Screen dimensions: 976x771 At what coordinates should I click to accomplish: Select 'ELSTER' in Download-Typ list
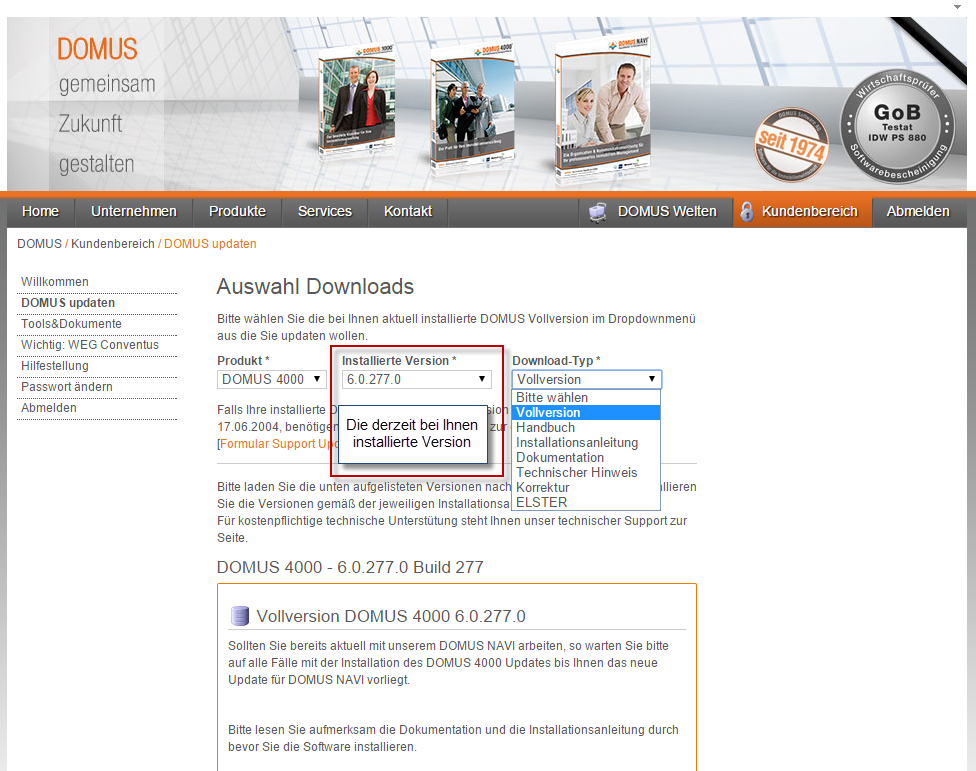point(586,502)
